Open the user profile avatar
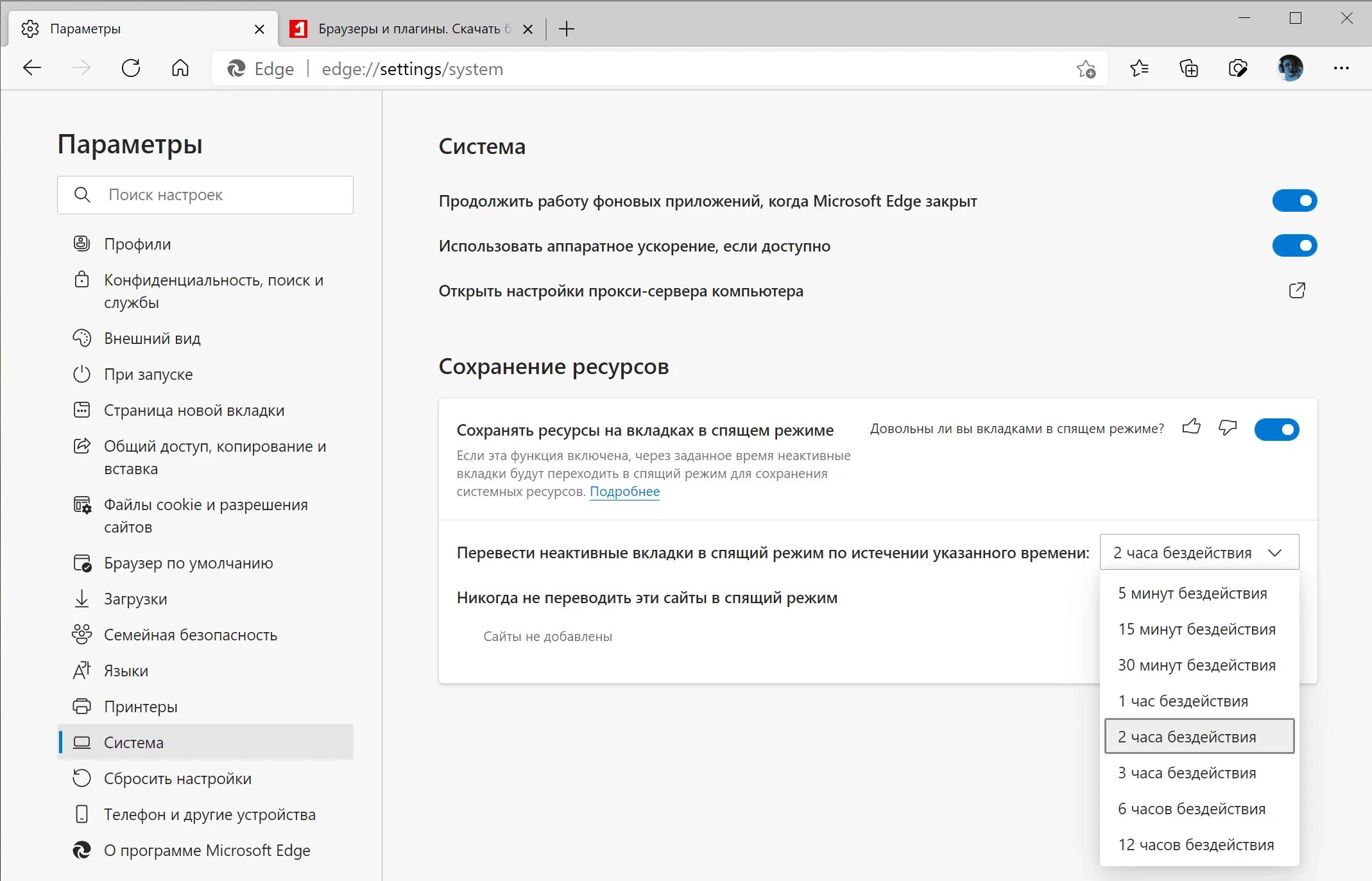1372x881 pixels. 1290,68
